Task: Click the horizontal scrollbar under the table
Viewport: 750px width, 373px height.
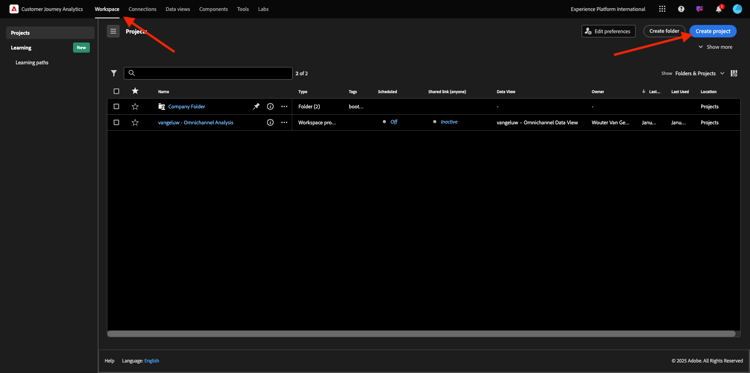Action: point(421,334)
